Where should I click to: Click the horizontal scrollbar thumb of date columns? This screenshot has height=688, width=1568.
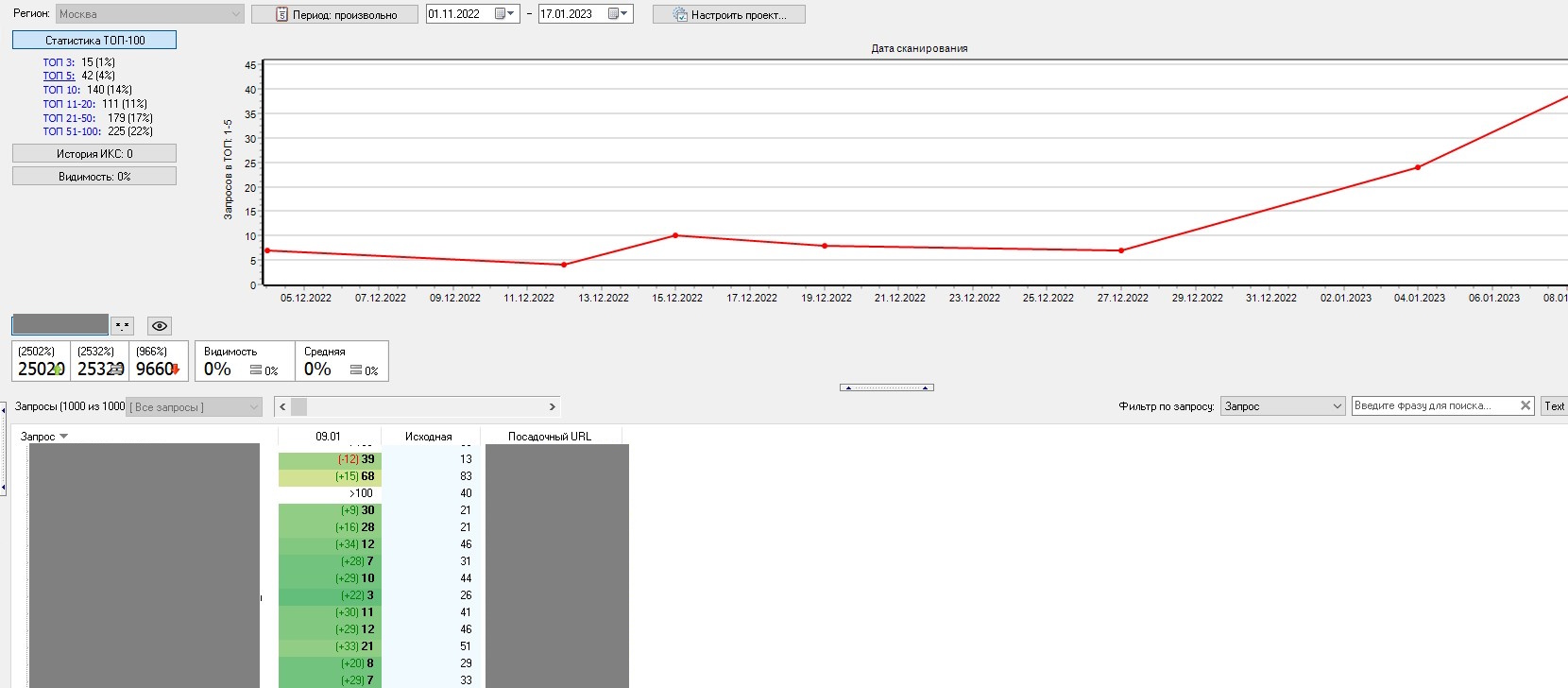[298, 406]
